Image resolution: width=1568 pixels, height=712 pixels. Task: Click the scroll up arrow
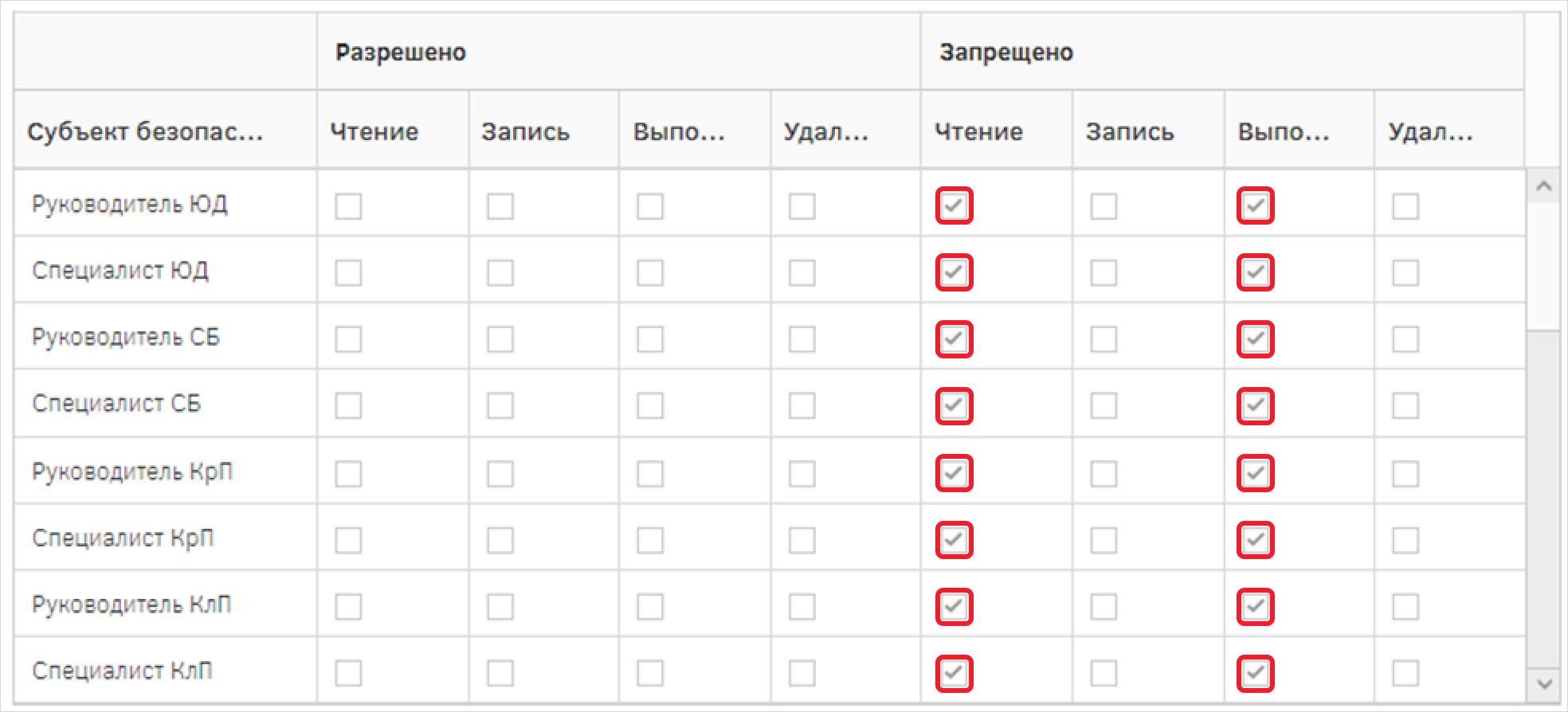coord(1543,186)
